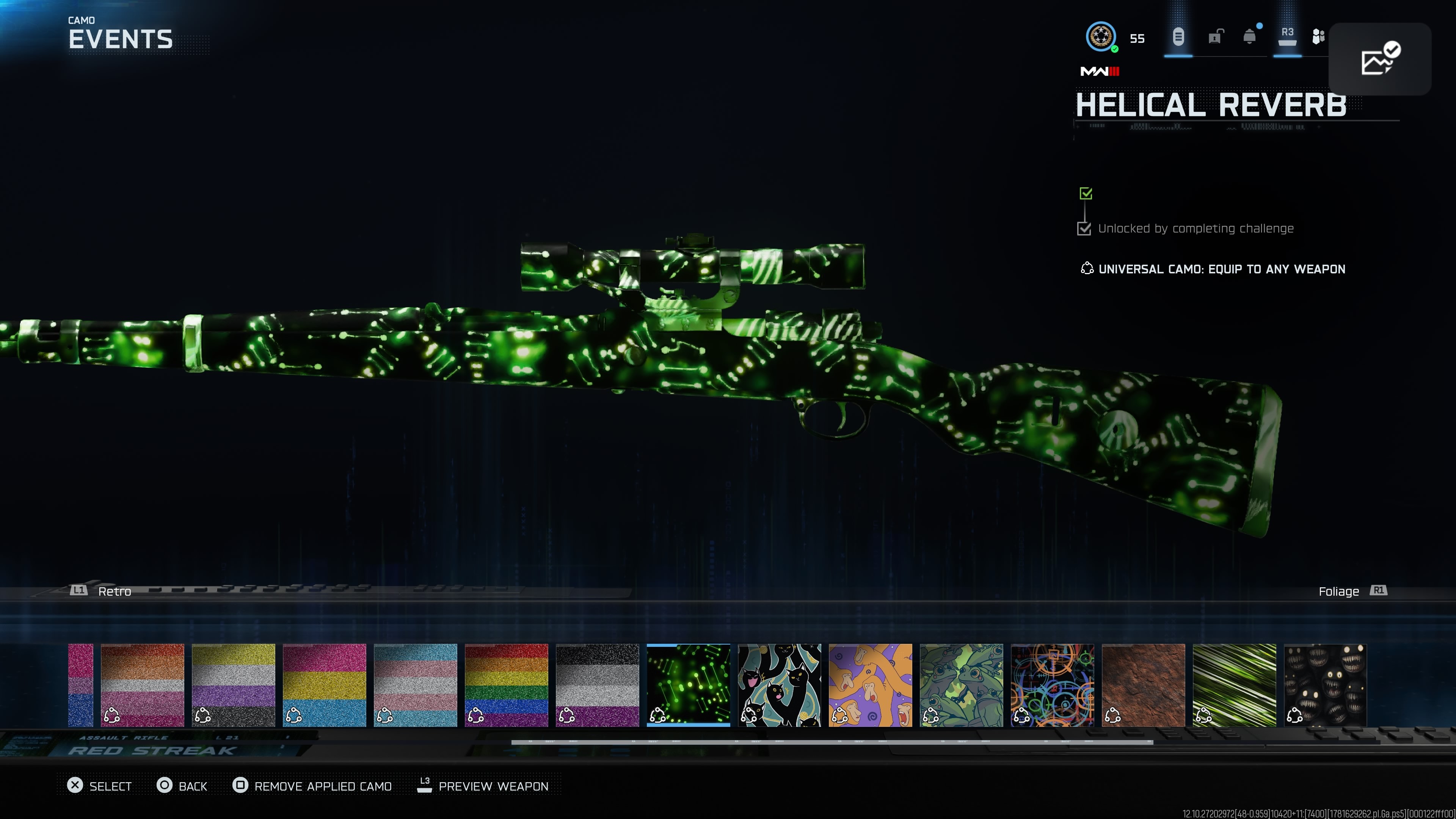The height and width of the screenshot is (819, 1456).
Task: Click universal icon on black cats camo
Action: (x=748, y=715)
